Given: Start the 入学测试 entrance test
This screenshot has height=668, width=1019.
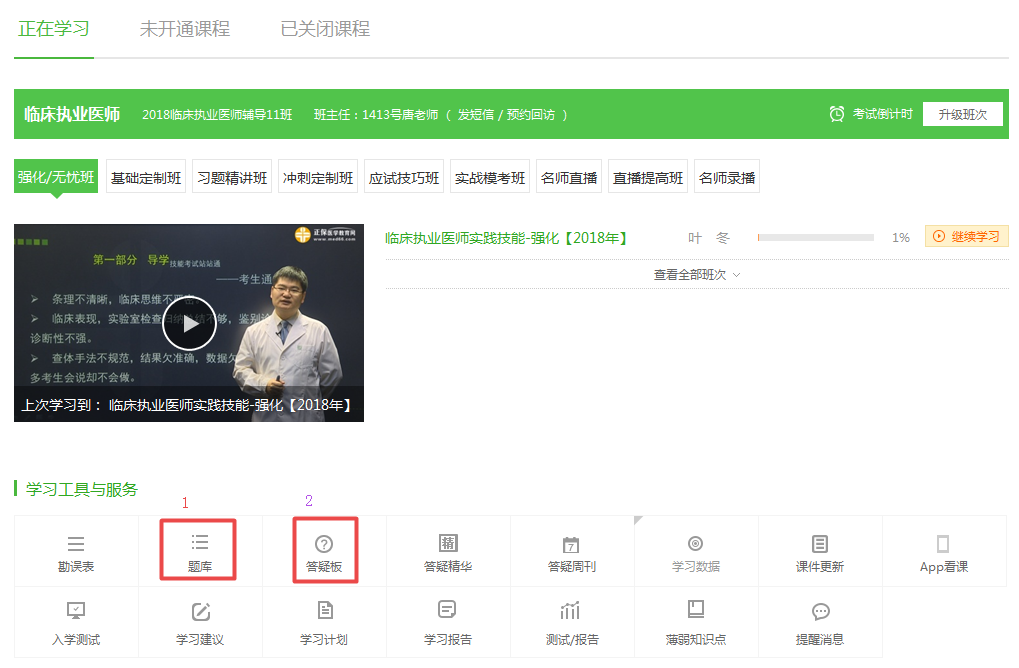Looking at the screenshot, I should click(75, 621).
